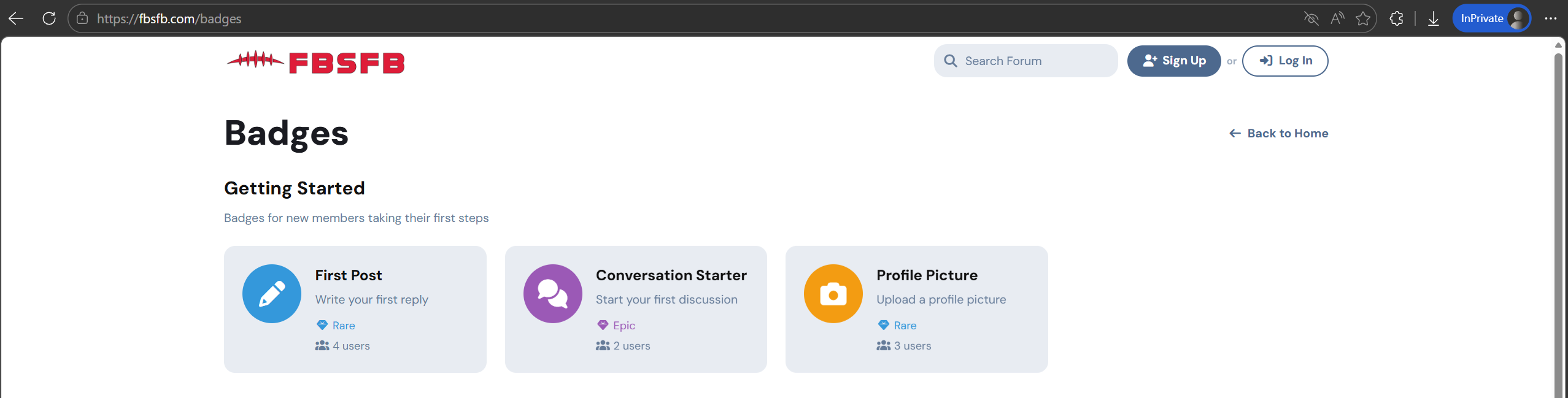The image size is (1568, 398).
Task: Click the 'Epic' rarity label
Action: (x=624, y=326)
